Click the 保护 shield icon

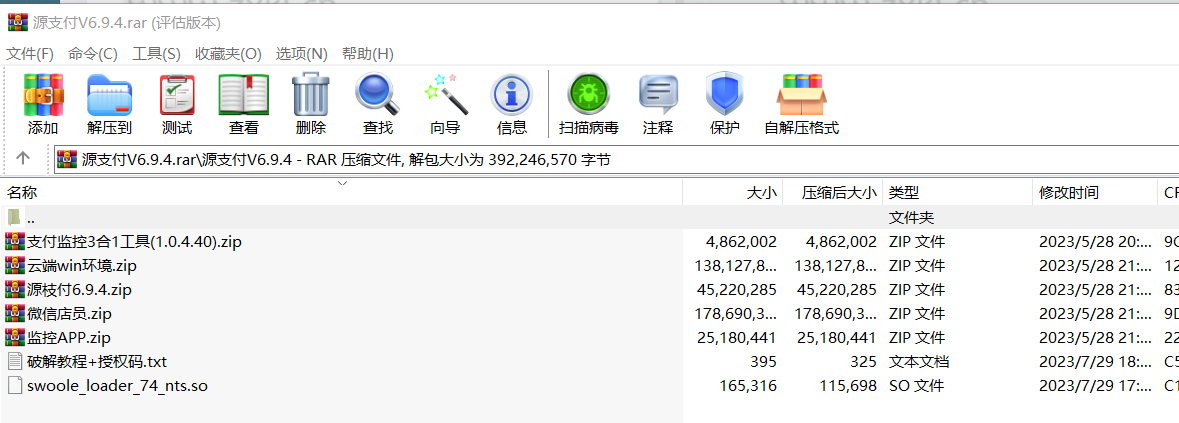pos(724,95)
